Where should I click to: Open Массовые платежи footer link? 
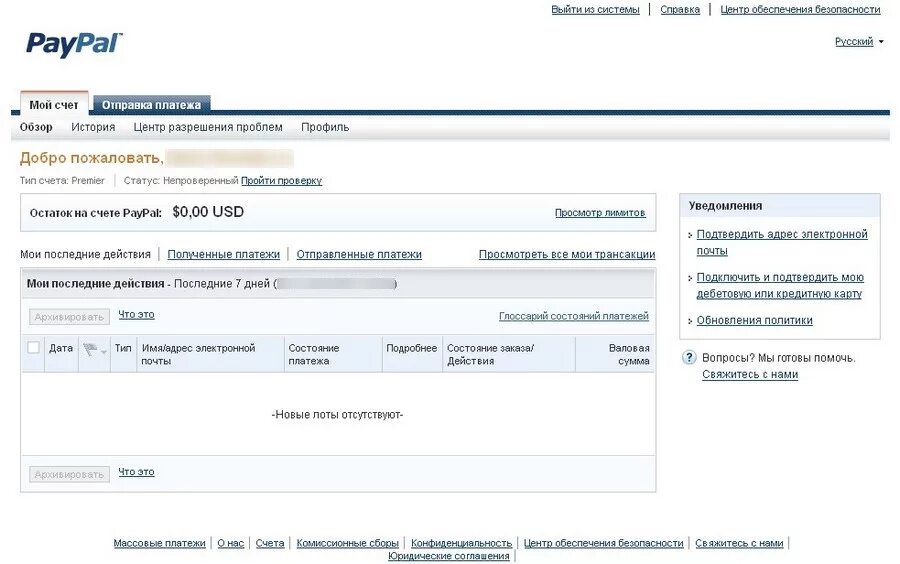coord(159,543)
